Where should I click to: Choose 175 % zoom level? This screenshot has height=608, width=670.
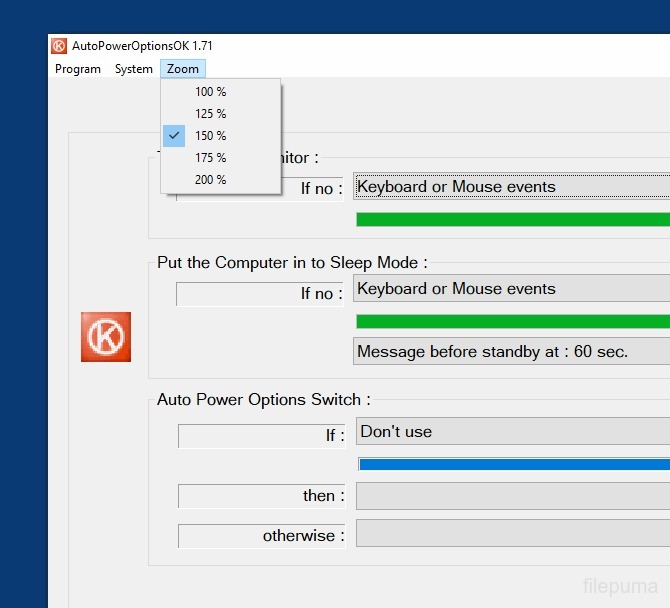pyautogui.click(x=211, y=158)
